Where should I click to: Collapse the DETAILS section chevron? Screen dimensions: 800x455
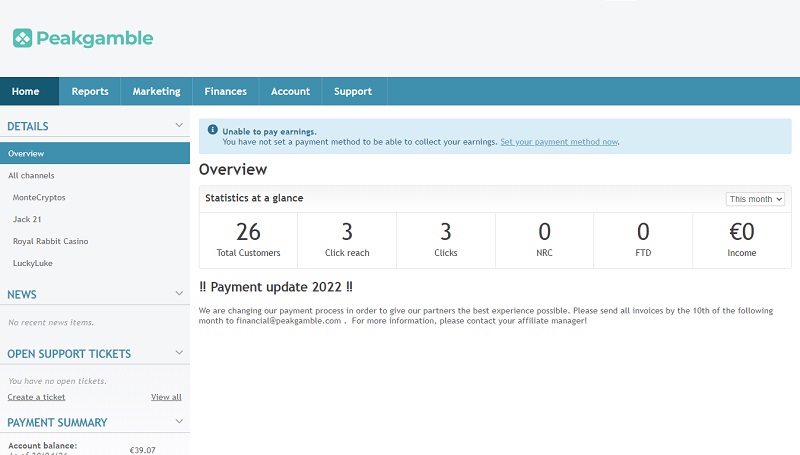point(179,125)
